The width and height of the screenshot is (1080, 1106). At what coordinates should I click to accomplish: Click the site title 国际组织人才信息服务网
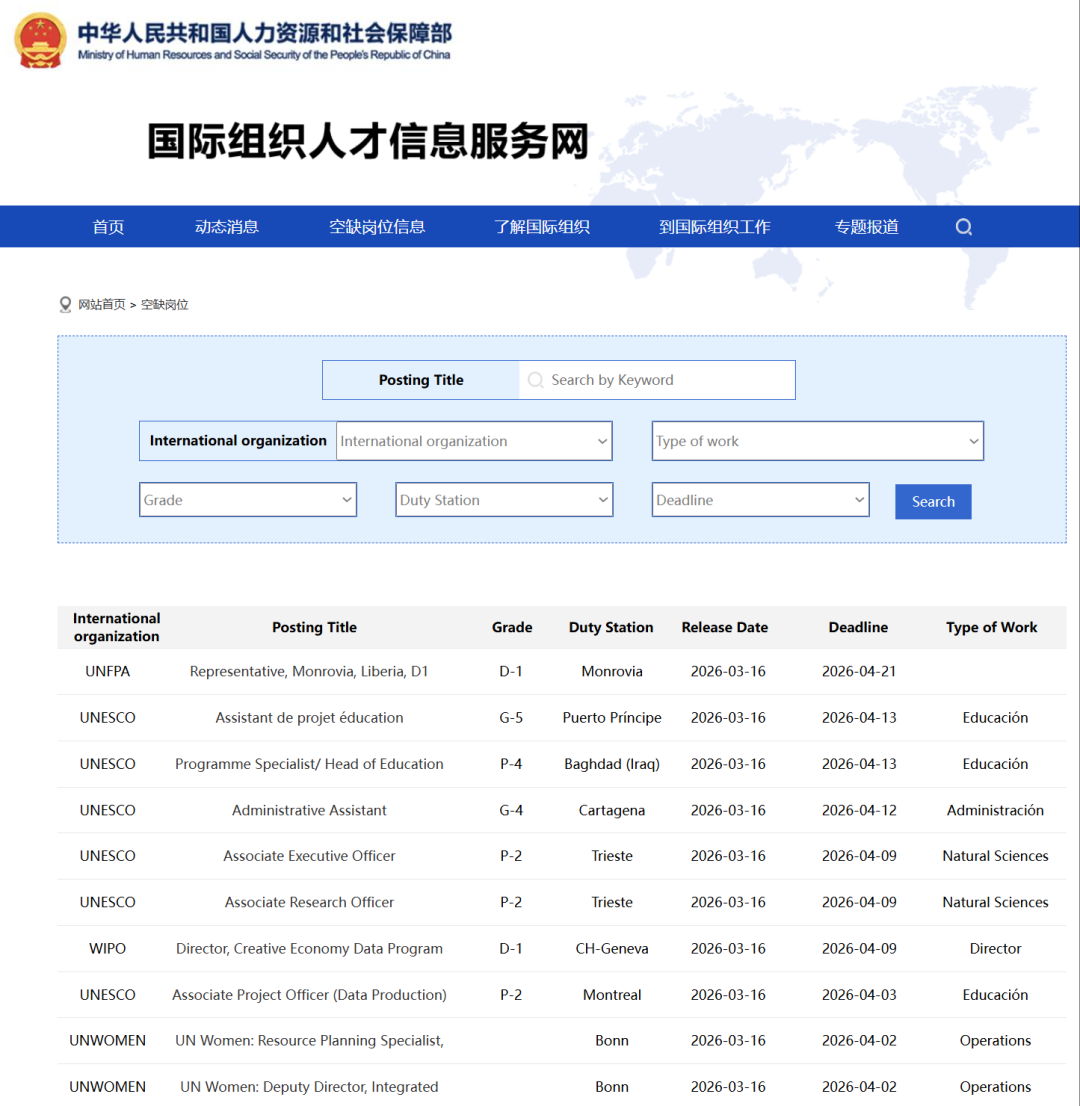click(x=368, y=141)
